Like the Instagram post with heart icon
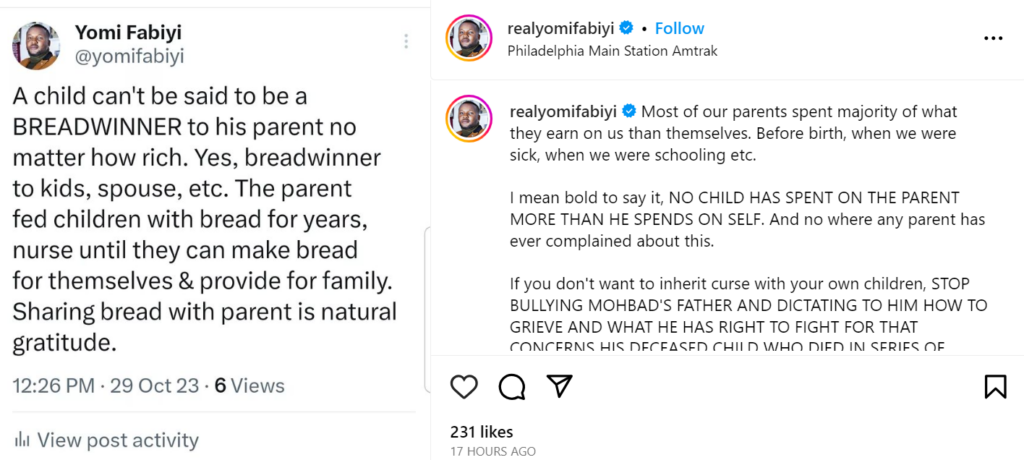The width and height of the screenshot is (1024, 460). pos(464,387)
